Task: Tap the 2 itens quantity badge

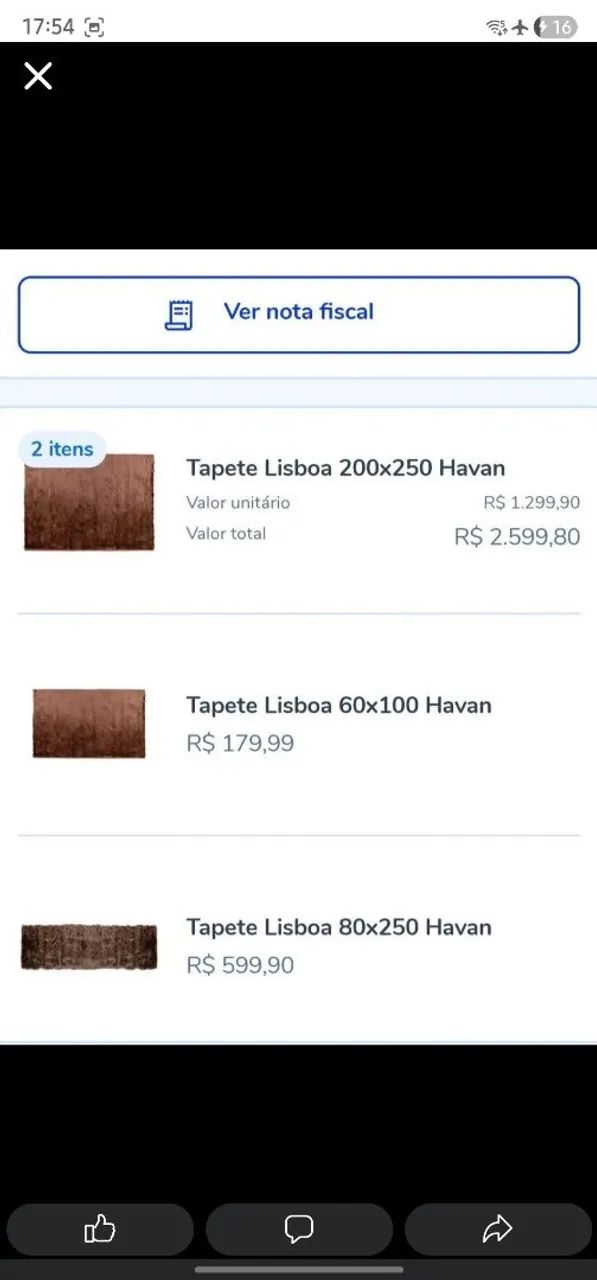Action: (x=62, y=448)
